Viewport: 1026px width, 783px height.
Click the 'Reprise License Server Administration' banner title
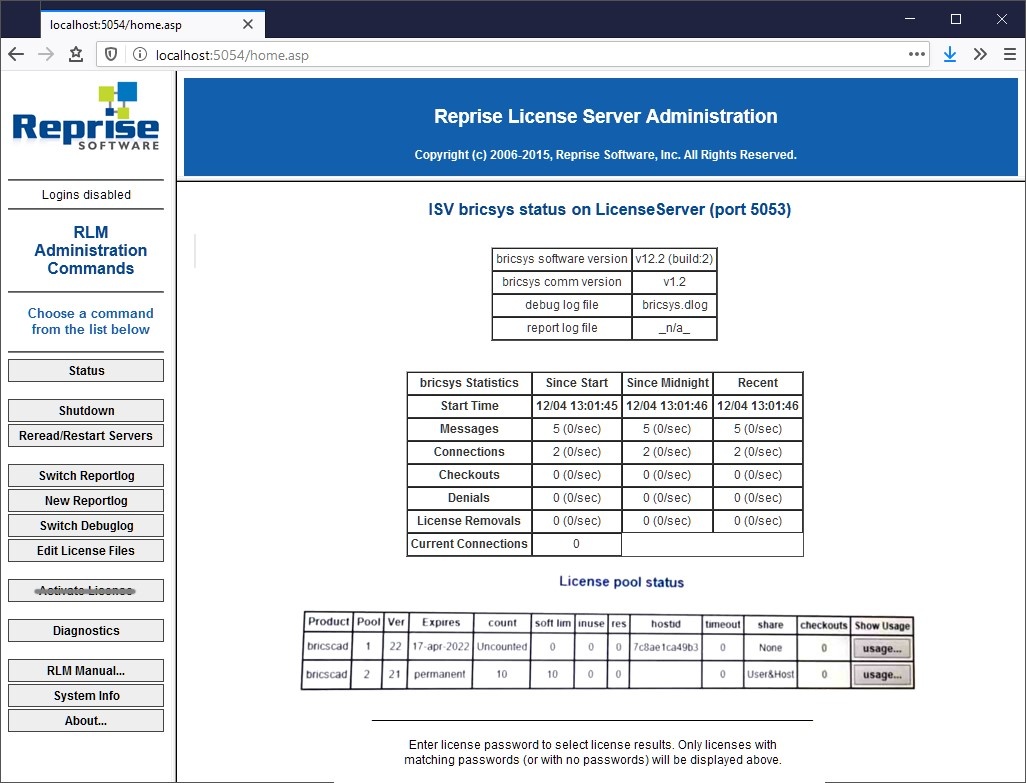click(x=606, y=116)
